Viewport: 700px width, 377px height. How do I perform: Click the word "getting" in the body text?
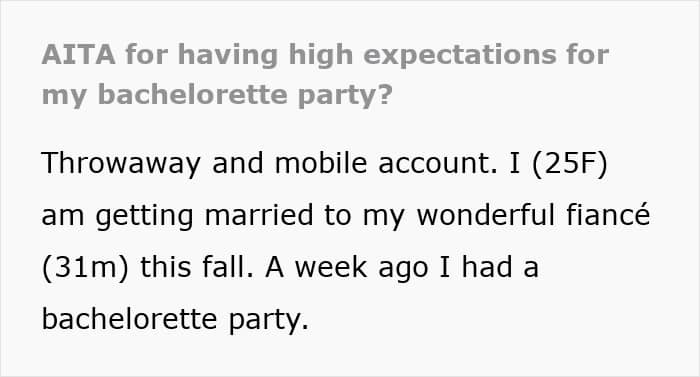[144, 216]
